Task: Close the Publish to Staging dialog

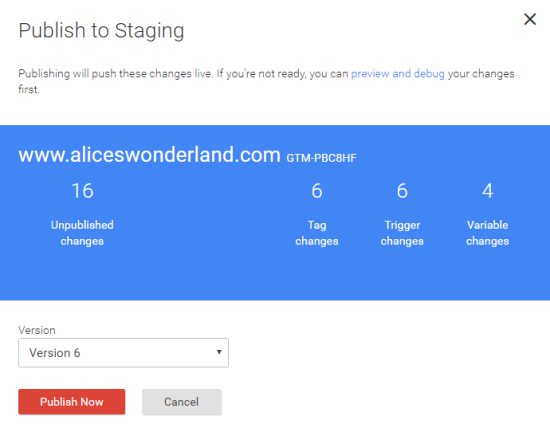Action: point(530,19)
